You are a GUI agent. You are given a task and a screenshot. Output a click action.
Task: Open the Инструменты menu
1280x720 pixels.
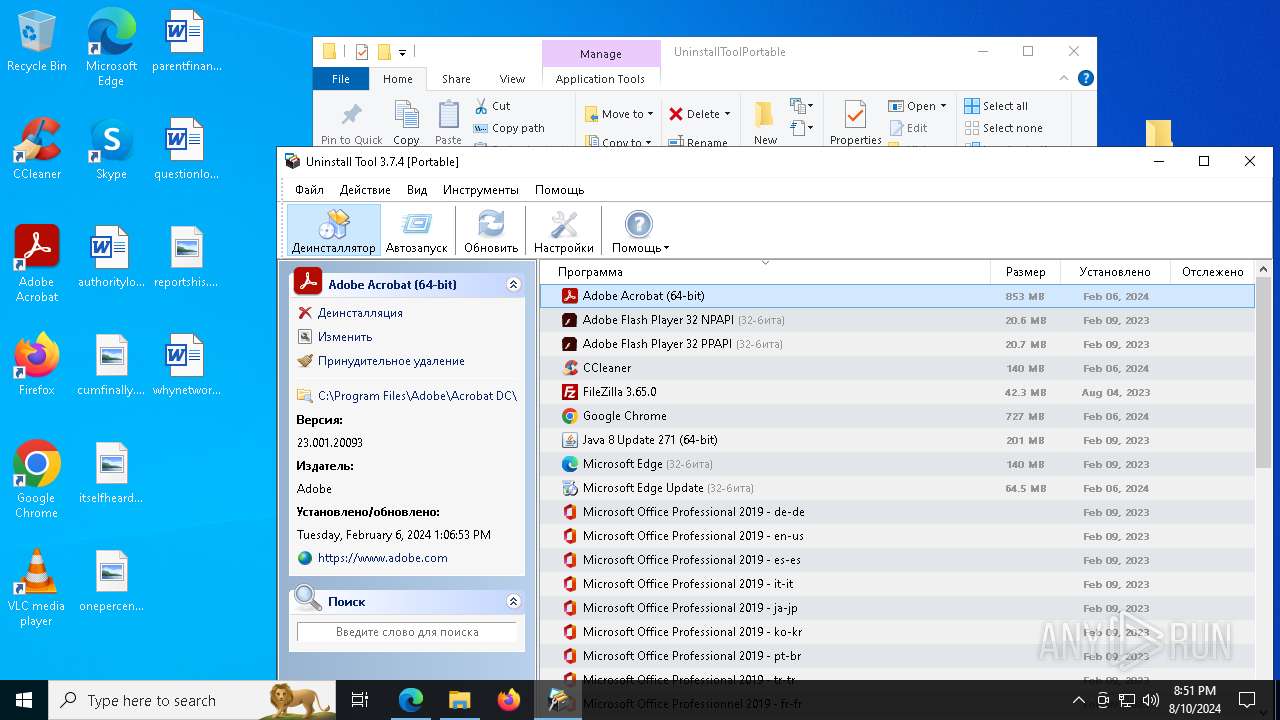tap(481, 190)
